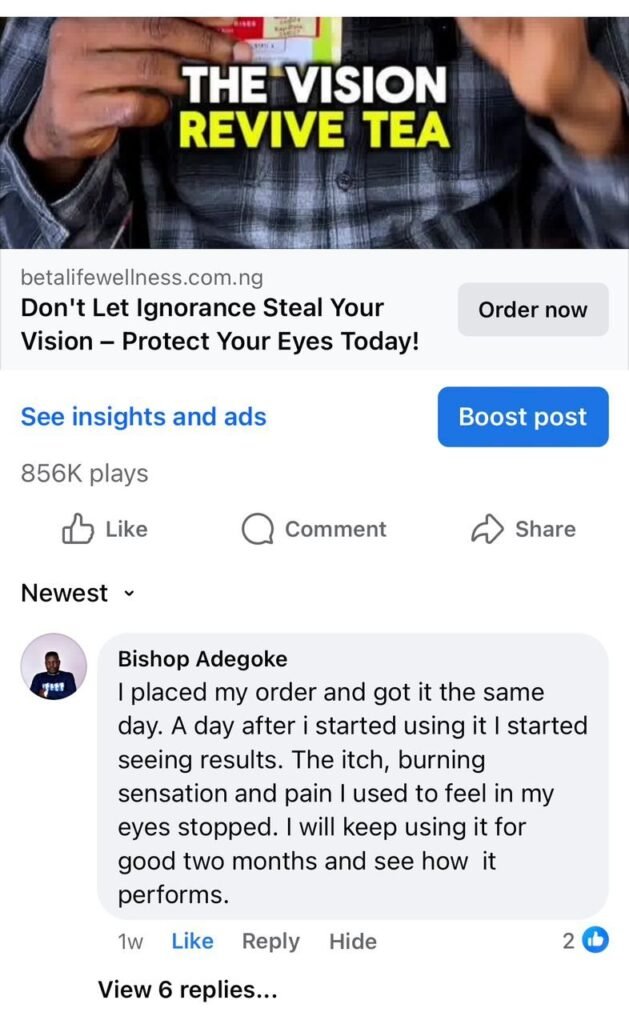Click the Boost post button
The image size is (629, 1024).
[x=523, y=417]
